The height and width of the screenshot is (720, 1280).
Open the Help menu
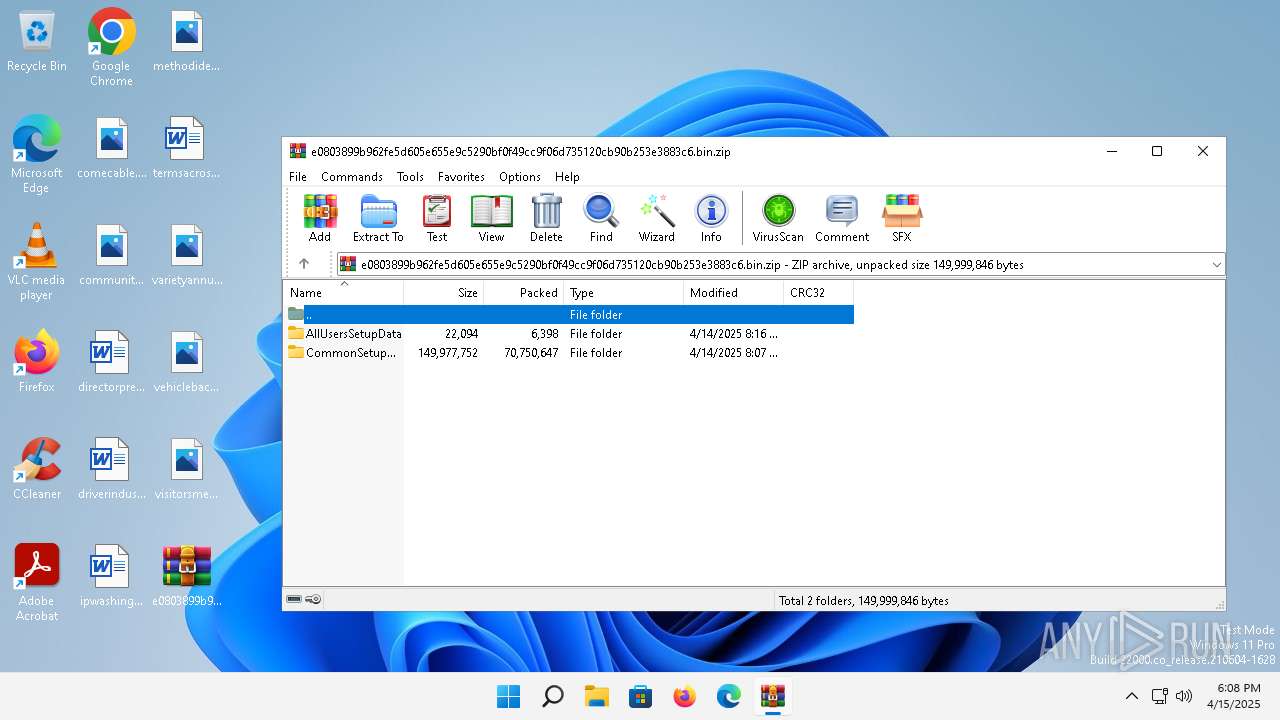567,177
